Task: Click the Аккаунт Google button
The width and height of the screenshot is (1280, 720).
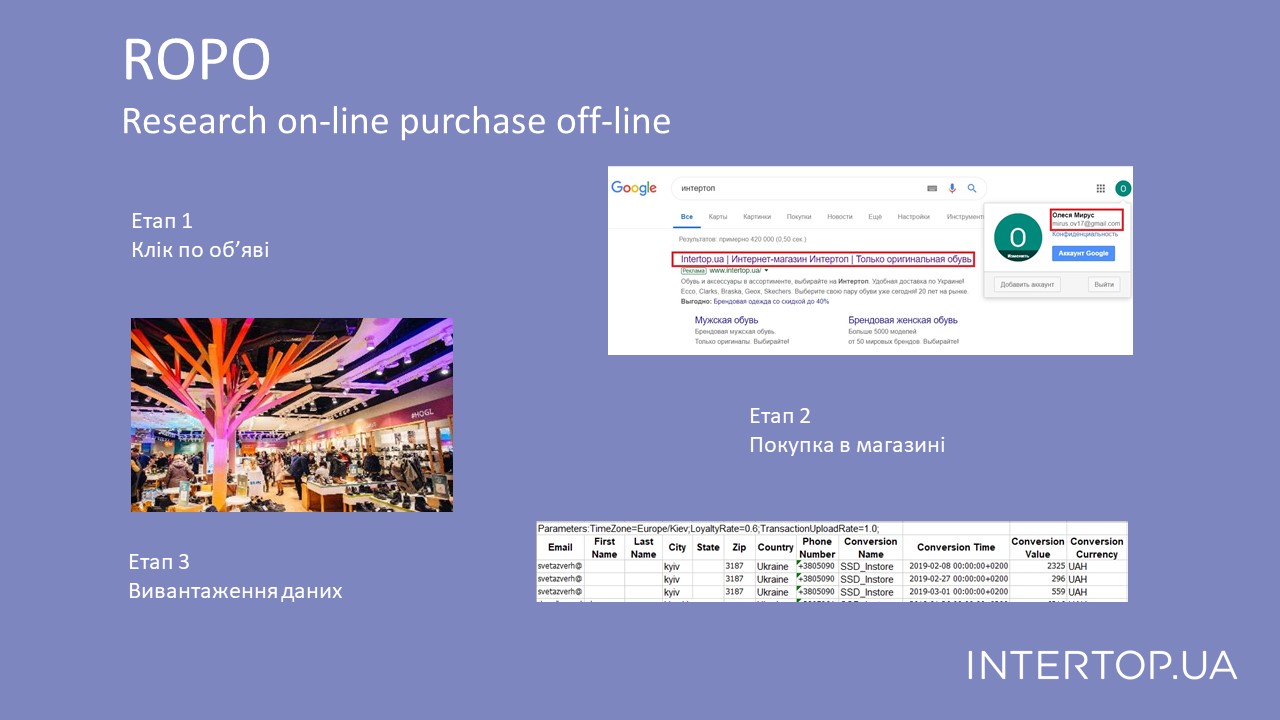Action: point(1083,254)
